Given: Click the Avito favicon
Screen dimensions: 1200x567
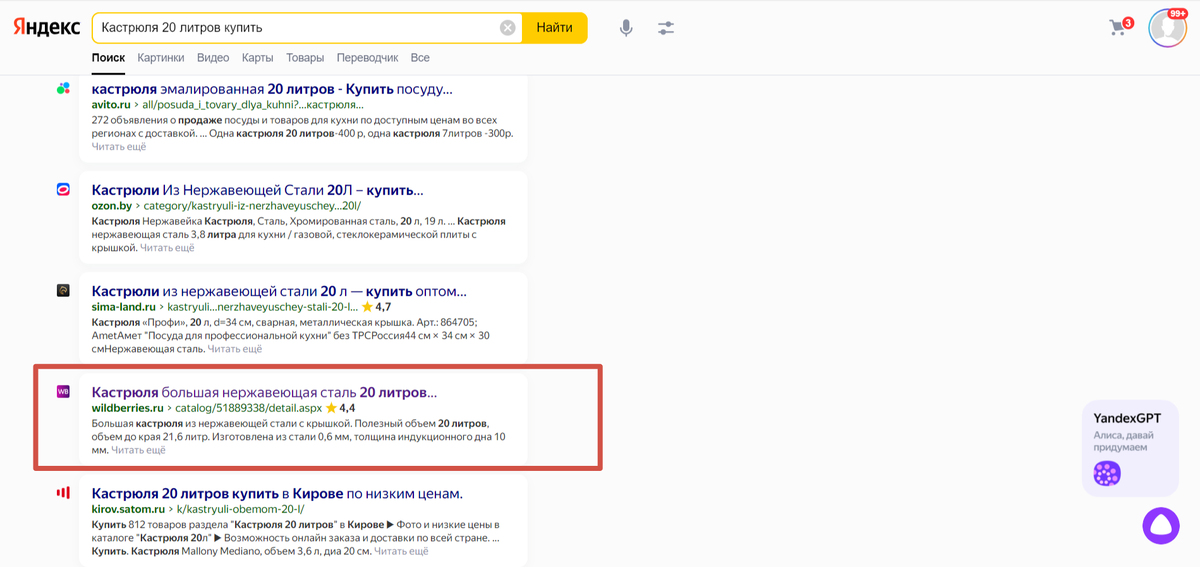Looking at the screenshot, I should coord(63,88).
